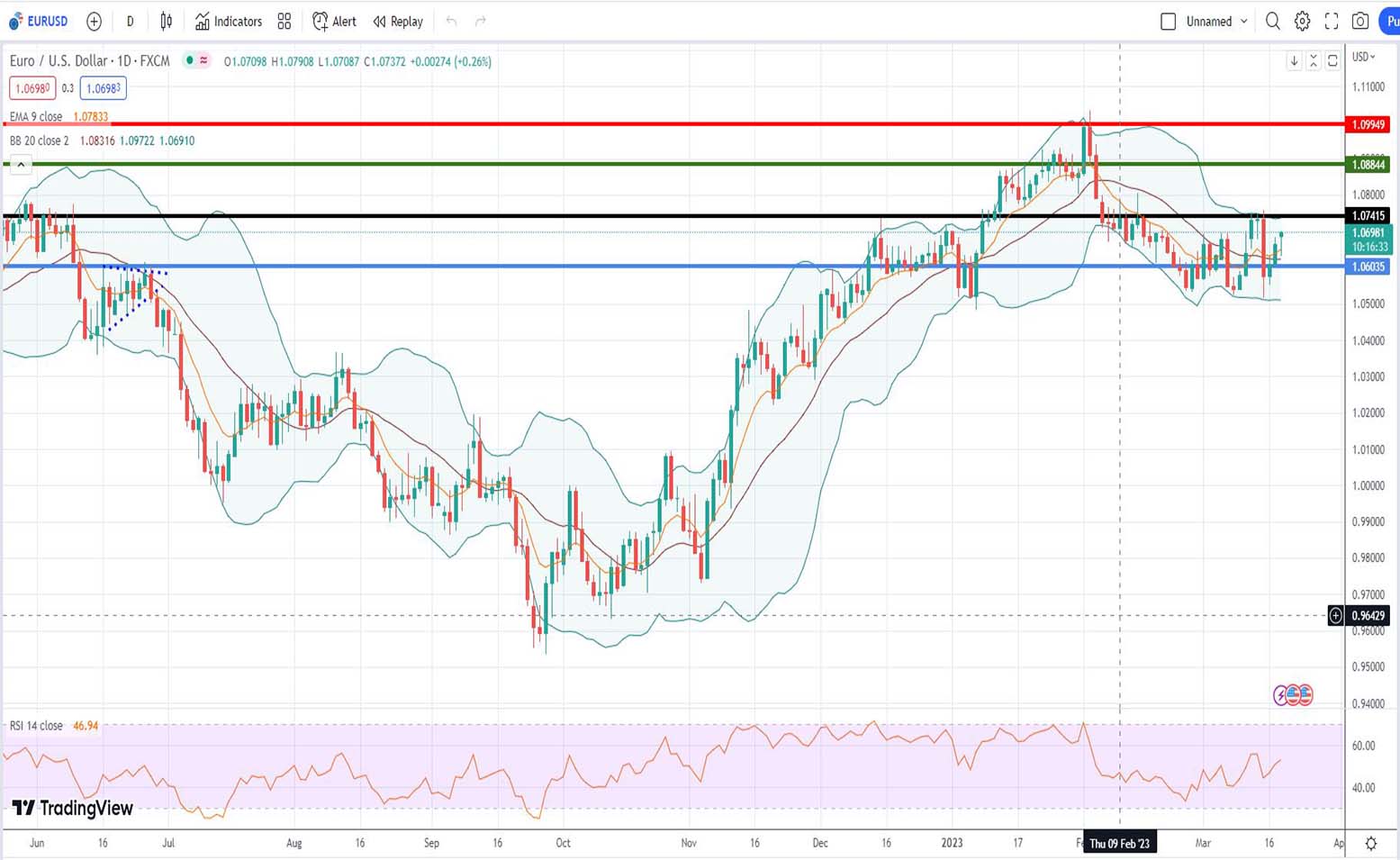Select the D timeframe interval
Screen dimensions: 1400x860
(130, 21)
